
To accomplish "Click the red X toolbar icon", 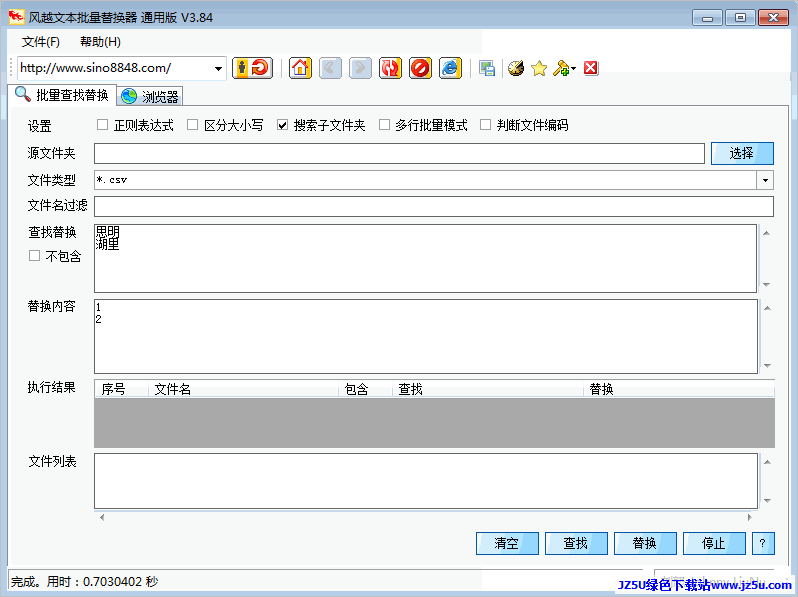I will pyautogui.click(x=591, y=68).
